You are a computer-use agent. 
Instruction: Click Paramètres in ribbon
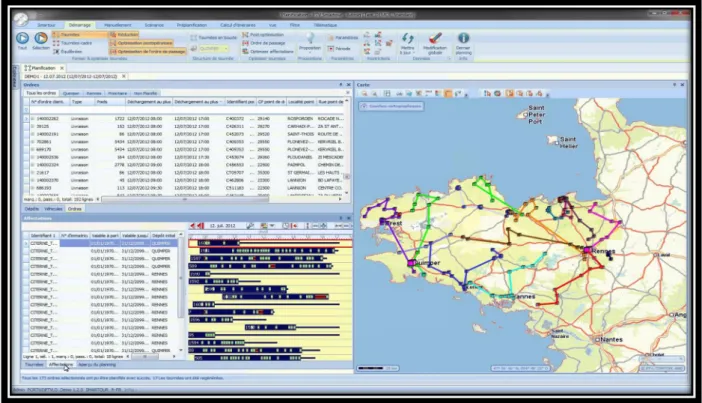pos(343,38)
